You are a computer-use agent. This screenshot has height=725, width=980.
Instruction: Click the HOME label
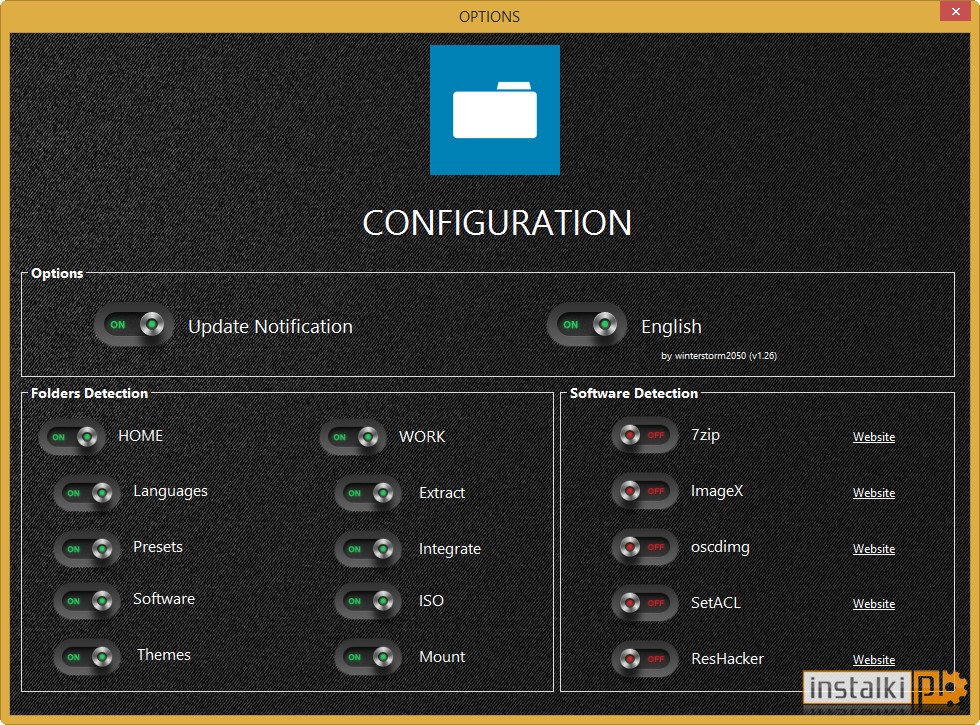141,436
